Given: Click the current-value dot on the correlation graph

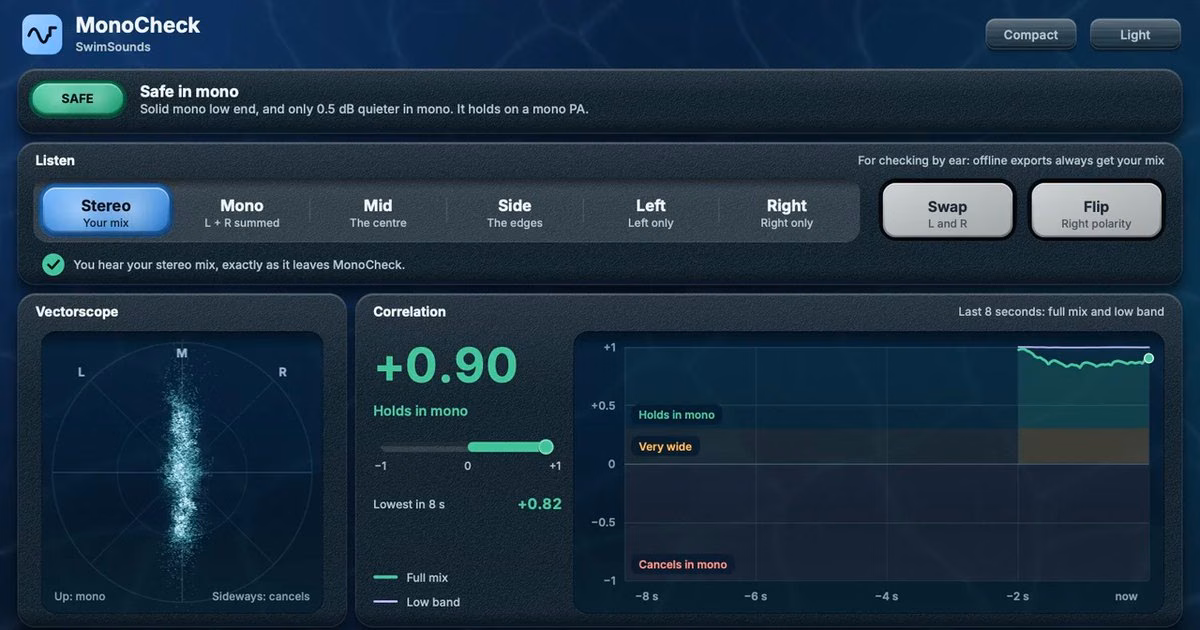Looking at the screenshot, I should (1149, 358).
